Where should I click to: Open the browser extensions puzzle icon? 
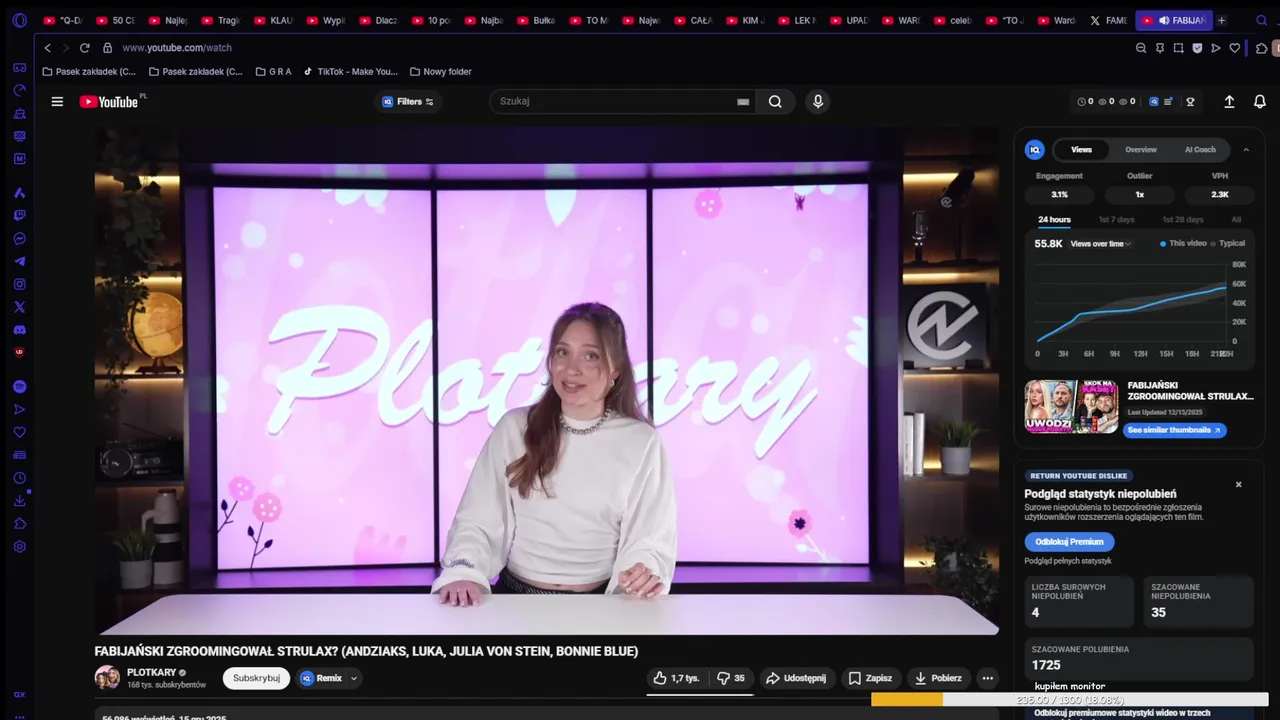point(1262,47)
